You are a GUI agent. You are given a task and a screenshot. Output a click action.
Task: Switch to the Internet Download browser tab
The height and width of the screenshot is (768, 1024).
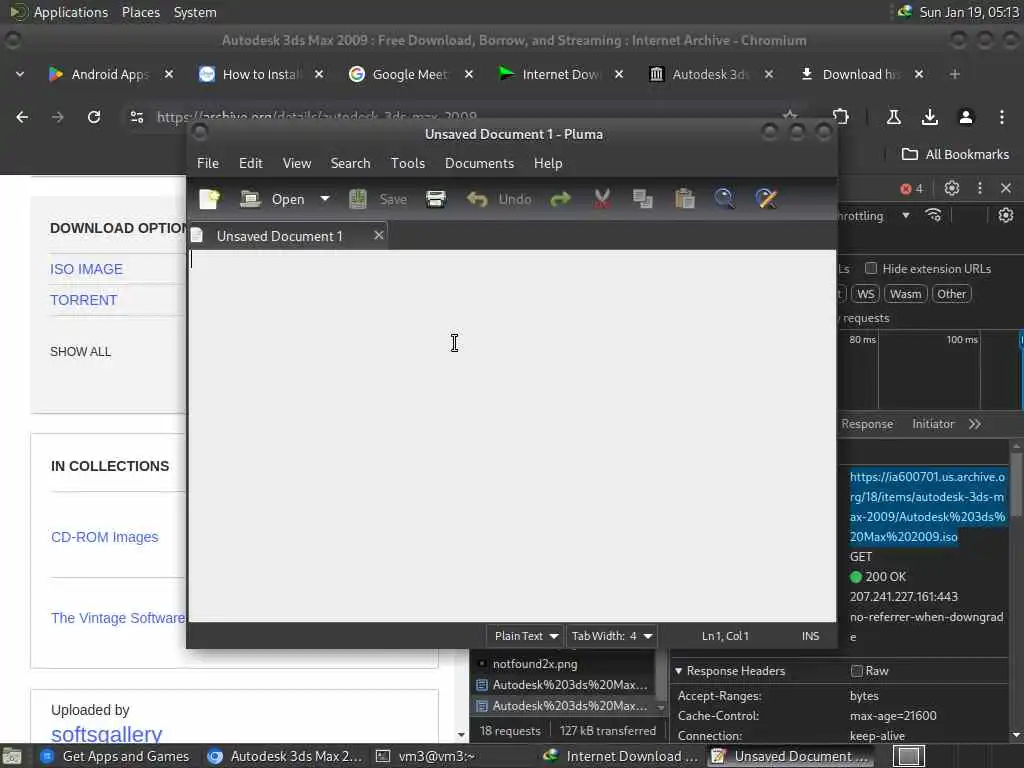pyautogui.click(x=561, y=74)
